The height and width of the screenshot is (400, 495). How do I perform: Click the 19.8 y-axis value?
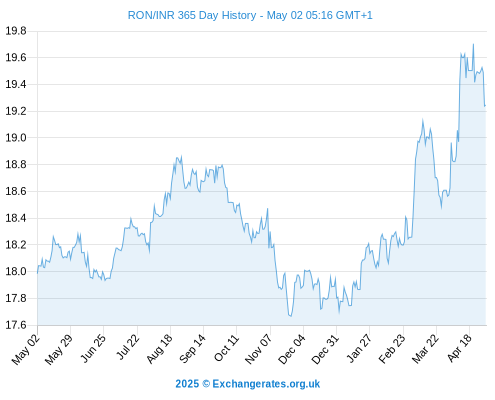(x=16, y=31)
